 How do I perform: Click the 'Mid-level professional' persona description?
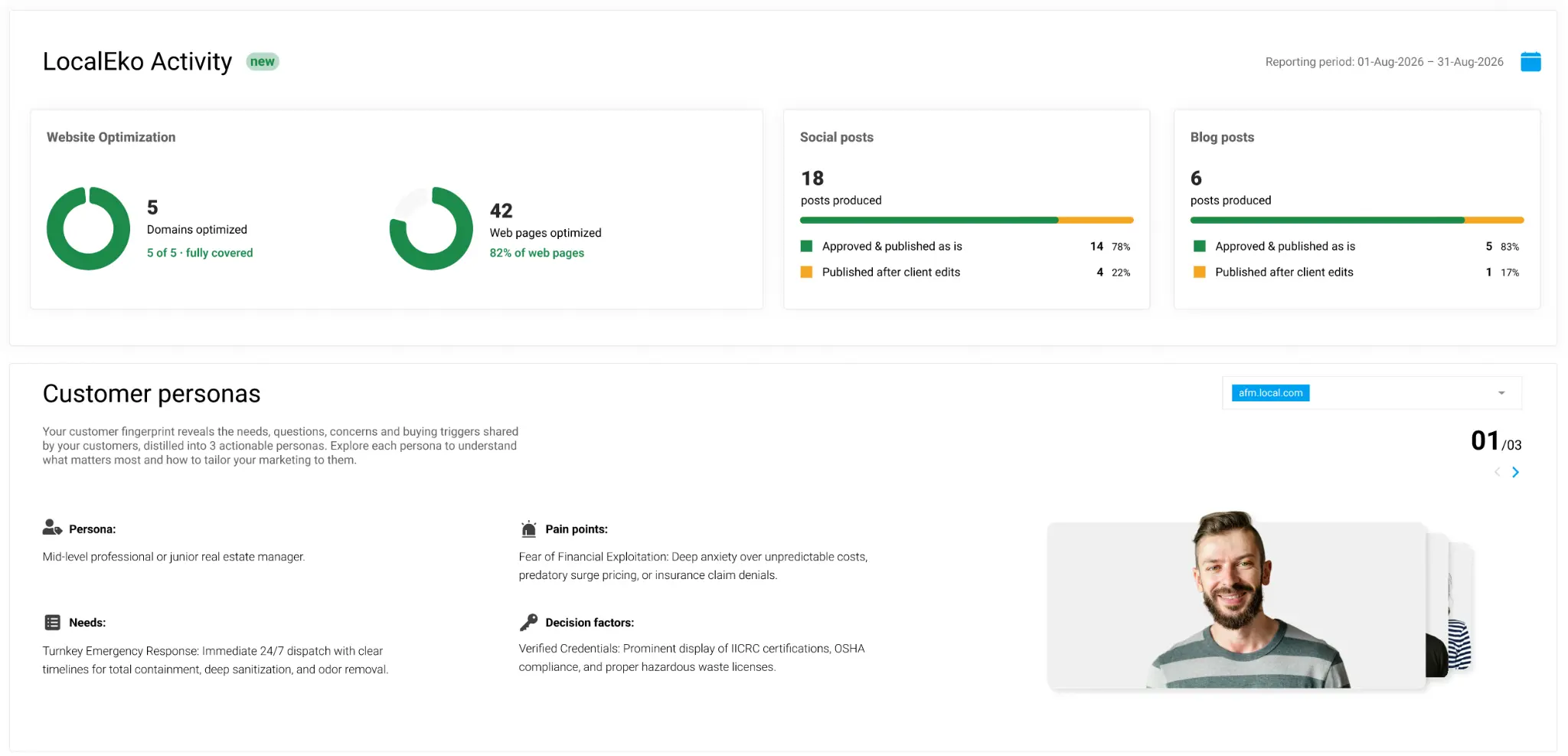(174, 557)
